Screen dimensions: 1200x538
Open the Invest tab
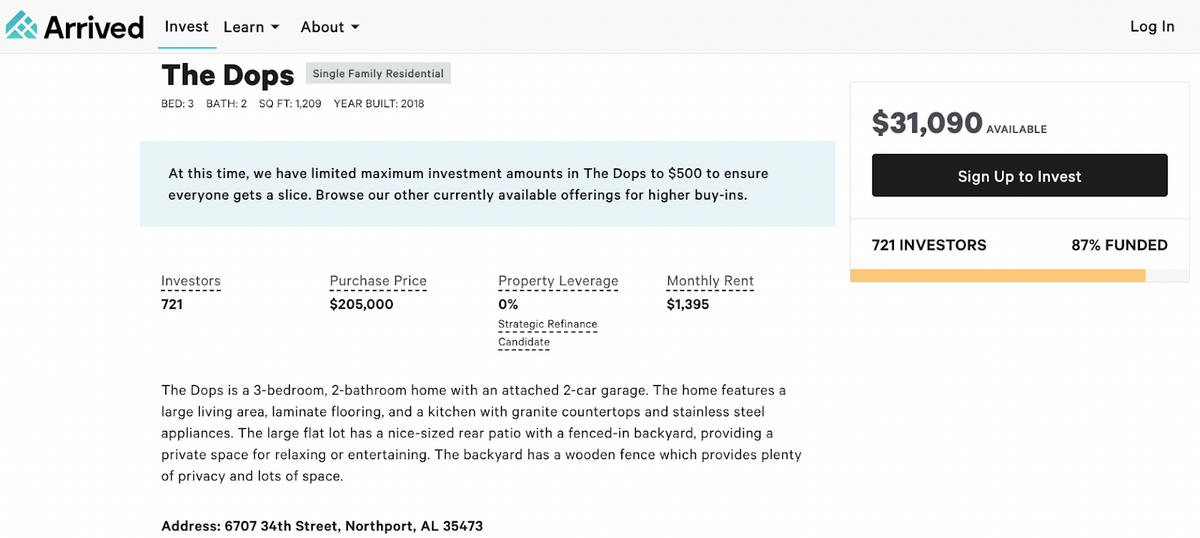(x=186, y=27)
